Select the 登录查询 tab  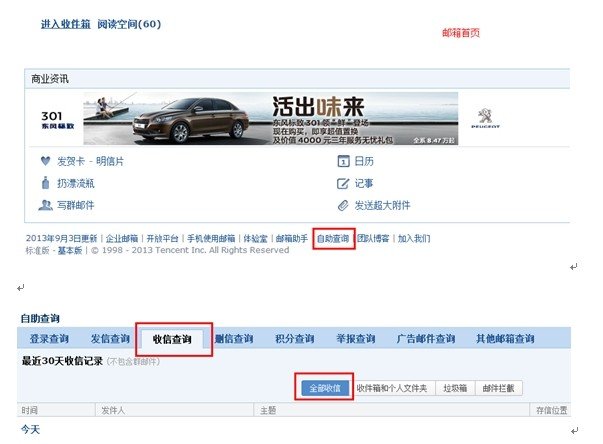pyautogui.click(x=49, y=339)
